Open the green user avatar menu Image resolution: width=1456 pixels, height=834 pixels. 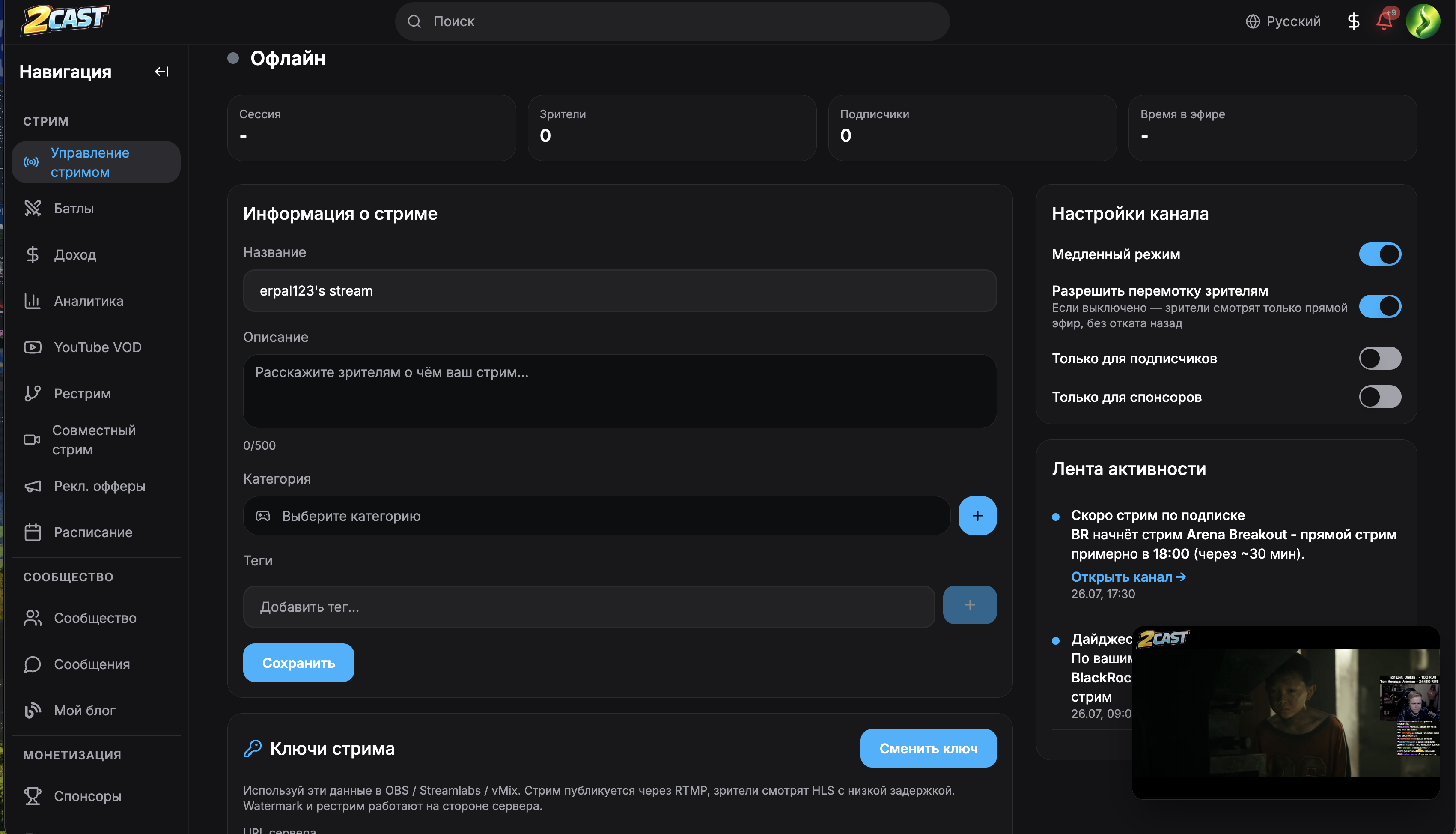pos(1423,21)
